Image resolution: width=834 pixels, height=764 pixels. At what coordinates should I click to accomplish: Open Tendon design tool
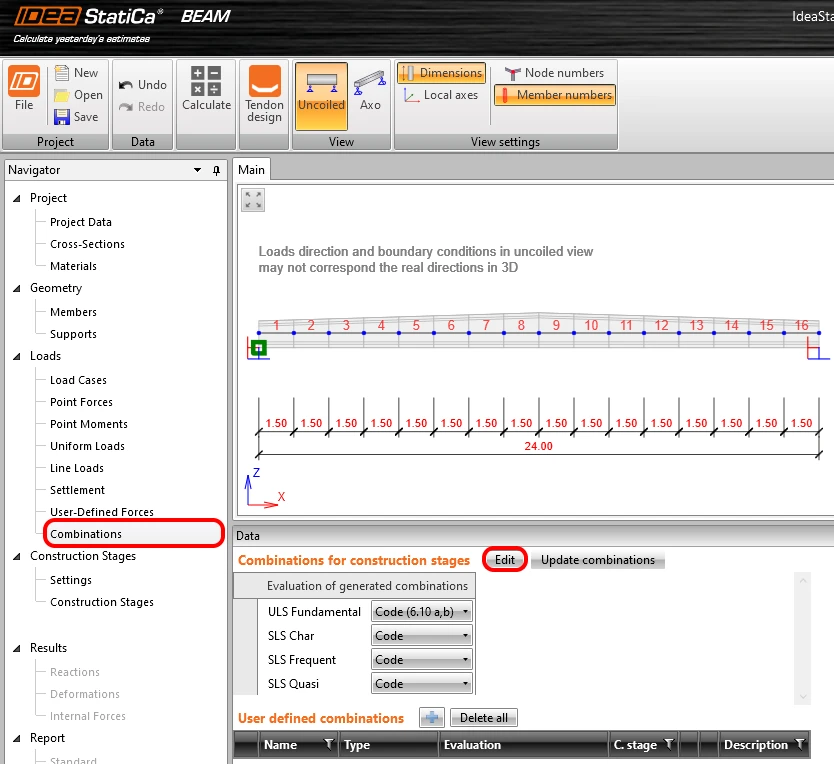(x=264, y=81)
